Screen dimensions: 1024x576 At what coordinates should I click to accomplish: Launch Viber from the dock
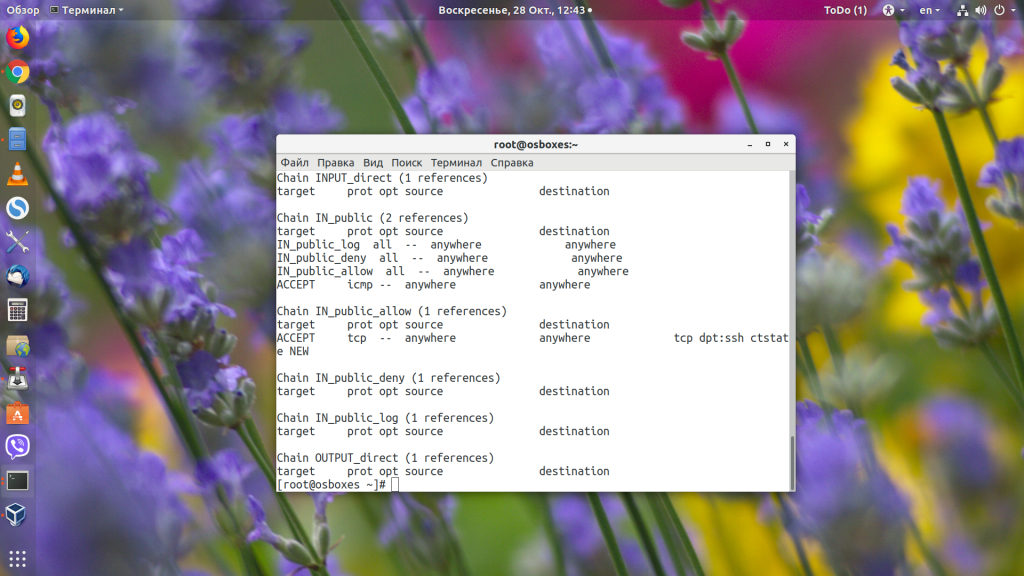(18, 447)
